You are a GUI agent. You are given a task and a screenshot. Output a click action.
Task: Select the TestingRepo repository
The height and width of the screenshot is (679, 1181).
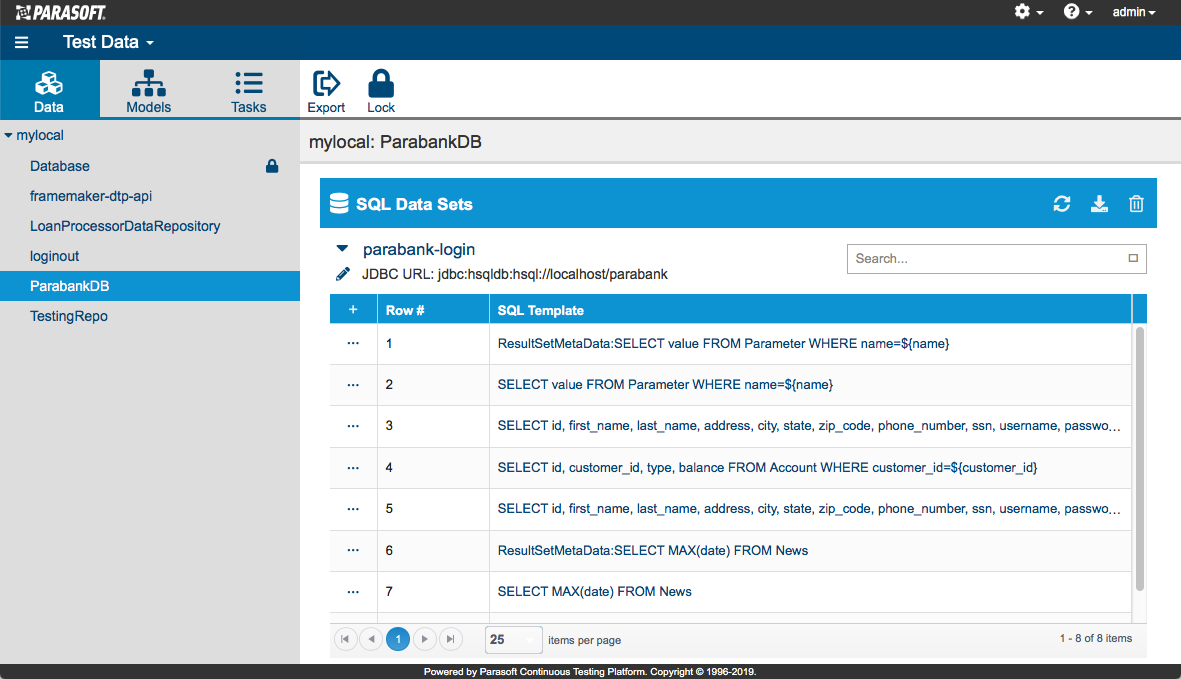point(69,316)
